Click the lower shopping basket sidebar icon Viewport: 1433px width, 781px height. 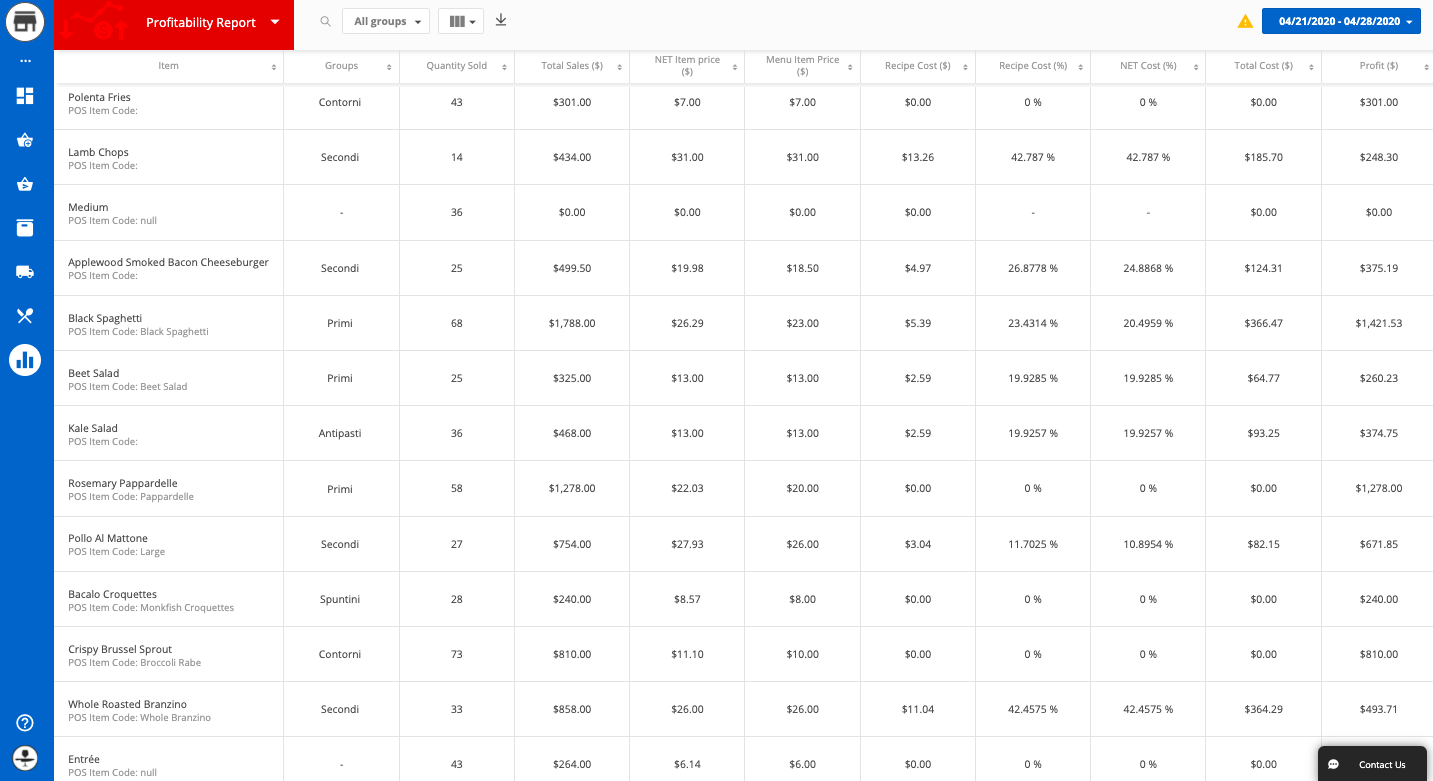[25, 184]
